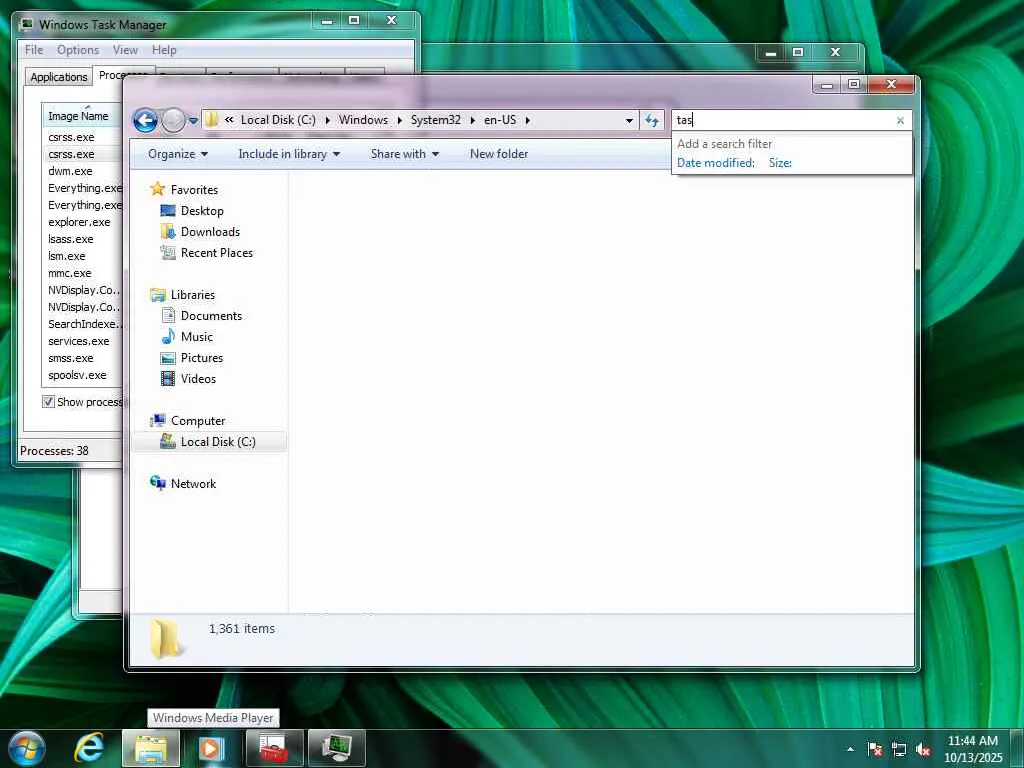1024x768 pixels.
Task: Click the Back arrow in Explorer
Action: [145, 120]
